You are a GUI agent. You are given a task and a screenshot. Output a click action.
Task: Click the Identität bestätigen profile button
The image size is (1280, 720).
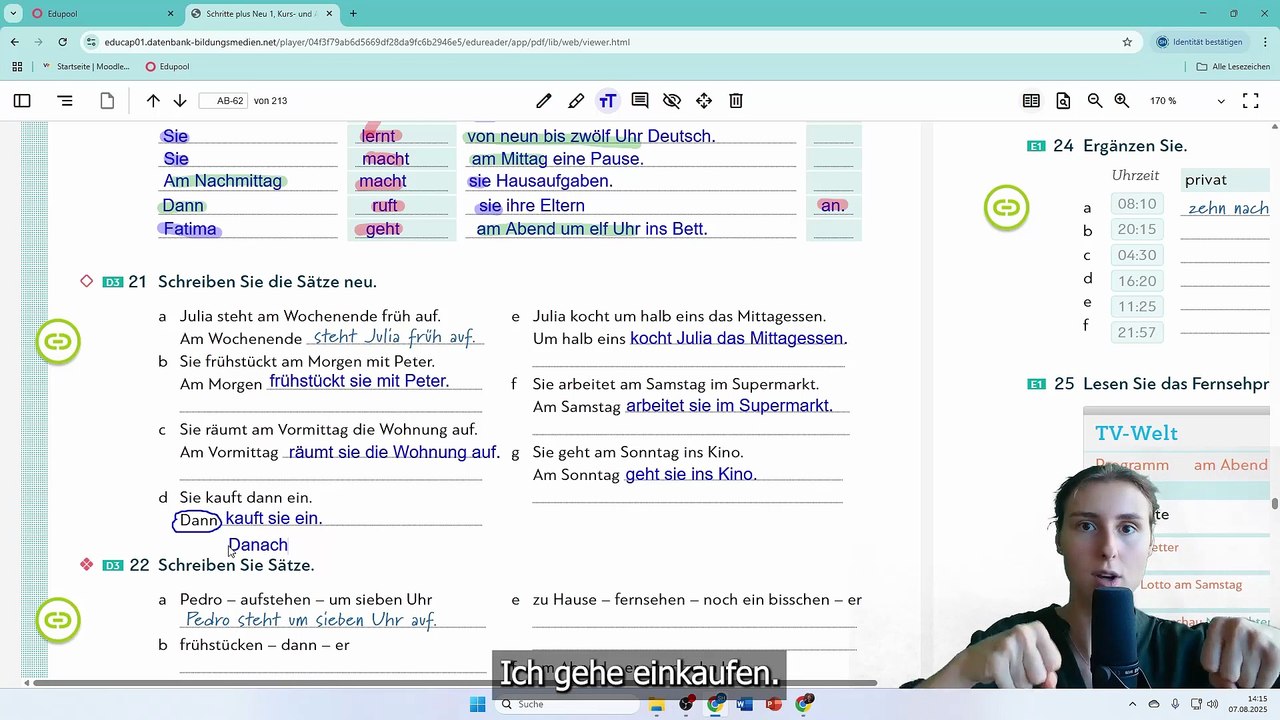[x=1200, y=42]
